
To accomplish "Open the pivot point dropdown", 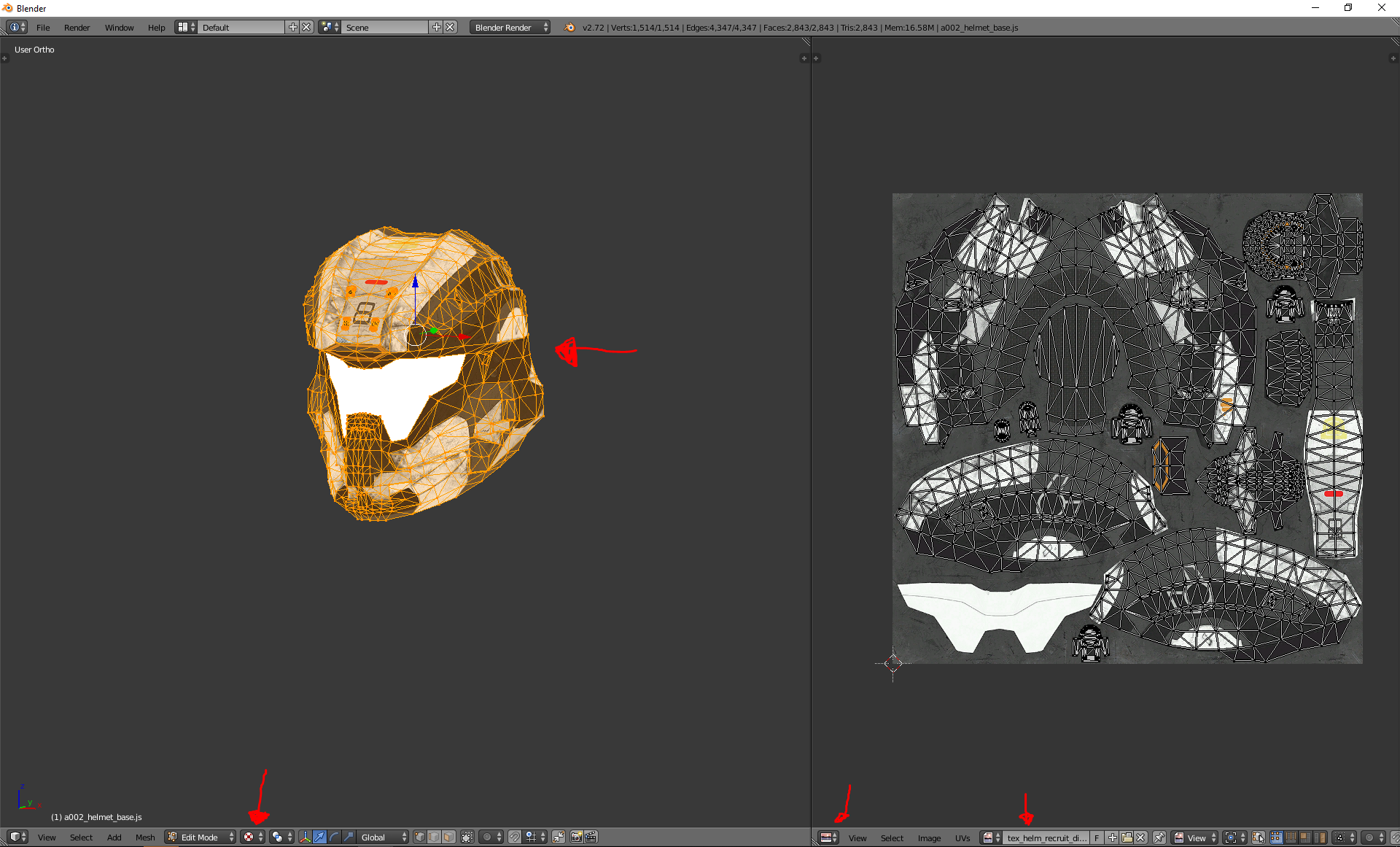I will click(x=281, y=837).
